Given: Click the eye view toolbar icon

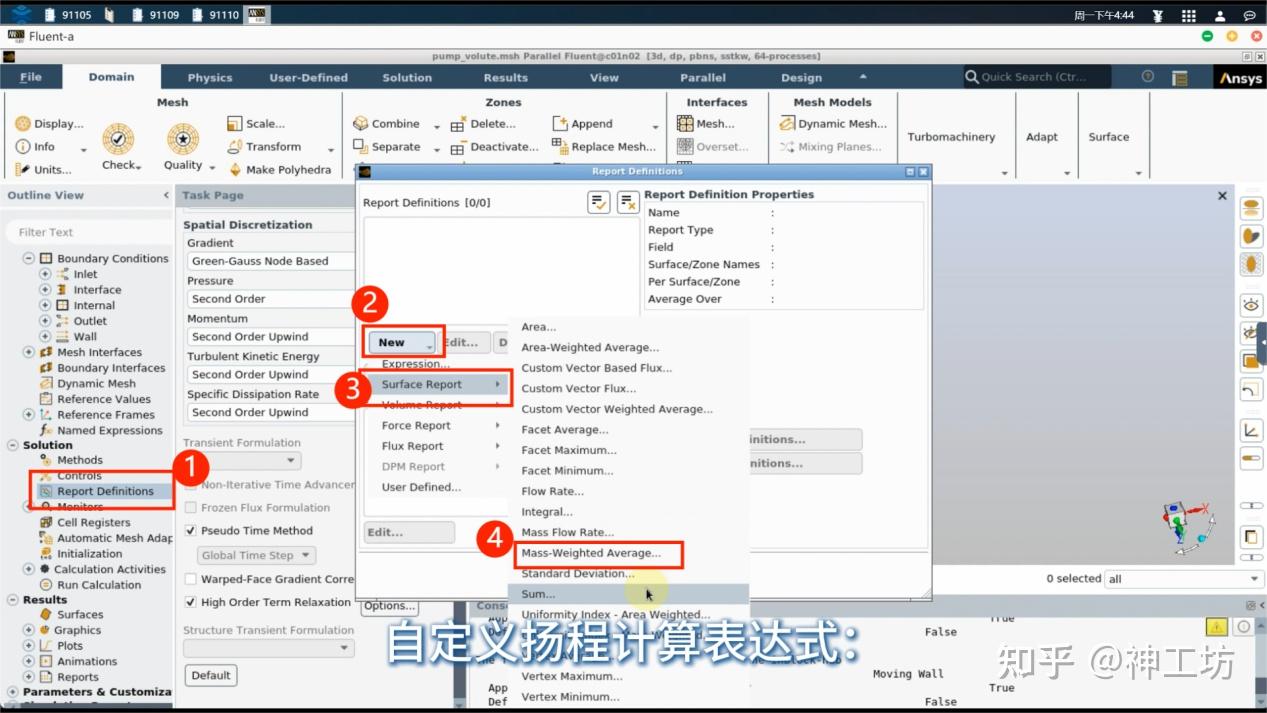Looking at the screenshot, I should [x=1251, y=305].
